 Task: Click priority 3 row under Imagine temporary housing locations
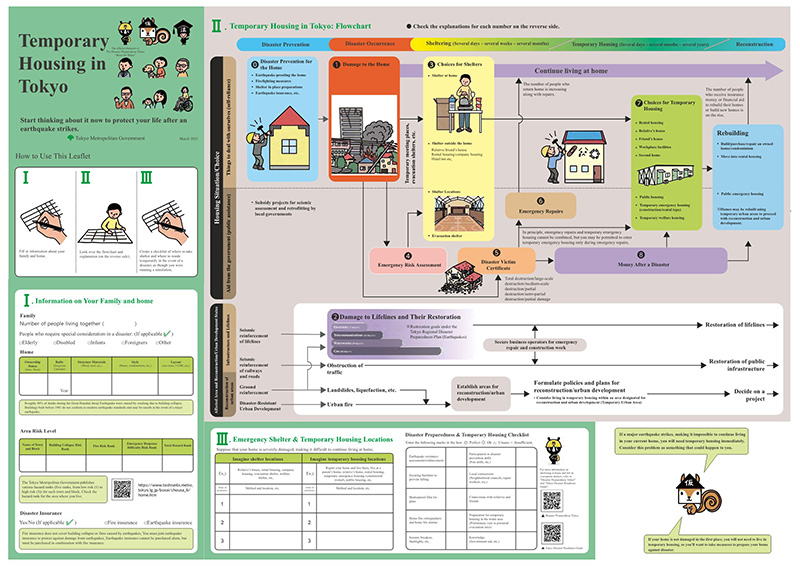(348, 541)
